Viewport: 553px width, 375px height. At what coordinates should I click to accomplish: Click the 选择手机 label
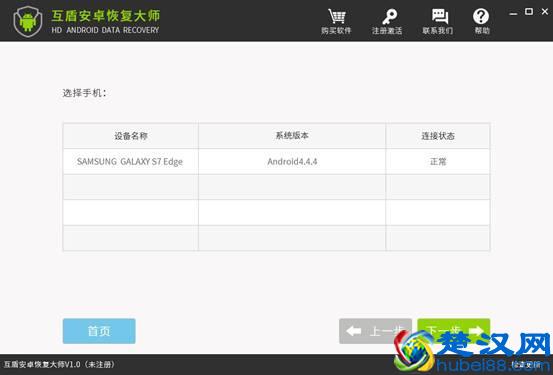pos(85,93)
